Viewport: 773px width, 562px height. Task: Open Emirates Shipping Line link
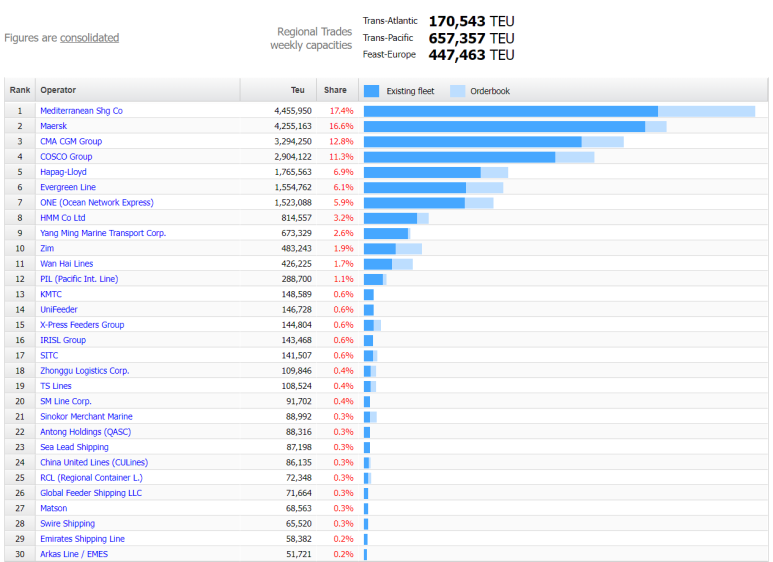point(82,539)
